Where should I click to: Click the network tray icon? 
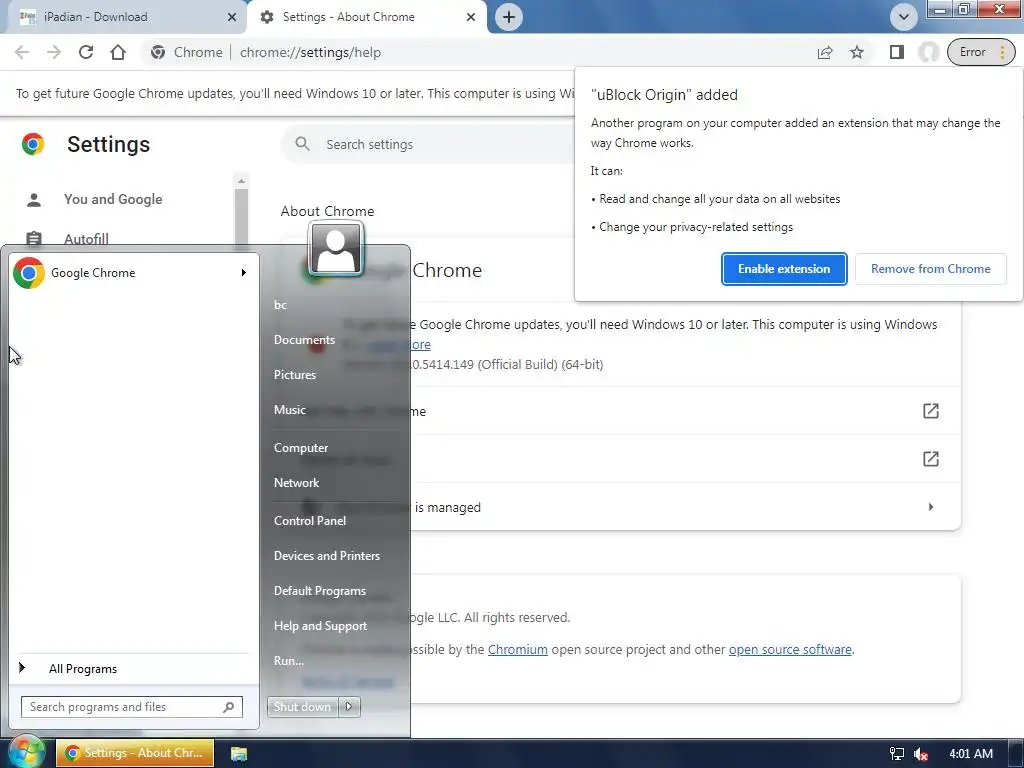pyautogui.click(x=897, y=754)
